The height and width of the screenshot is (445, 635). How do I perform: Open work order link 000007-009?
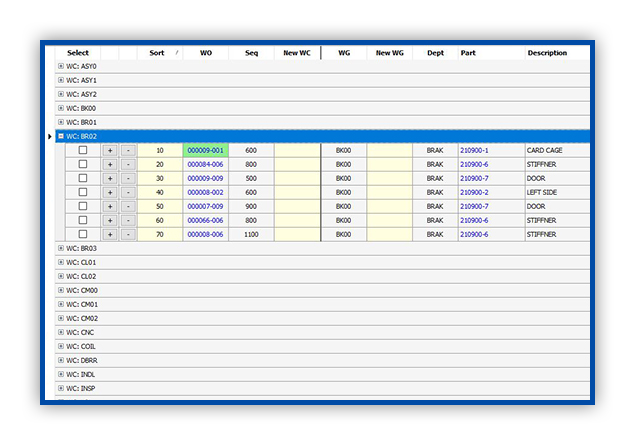click(x=205, y=206)
